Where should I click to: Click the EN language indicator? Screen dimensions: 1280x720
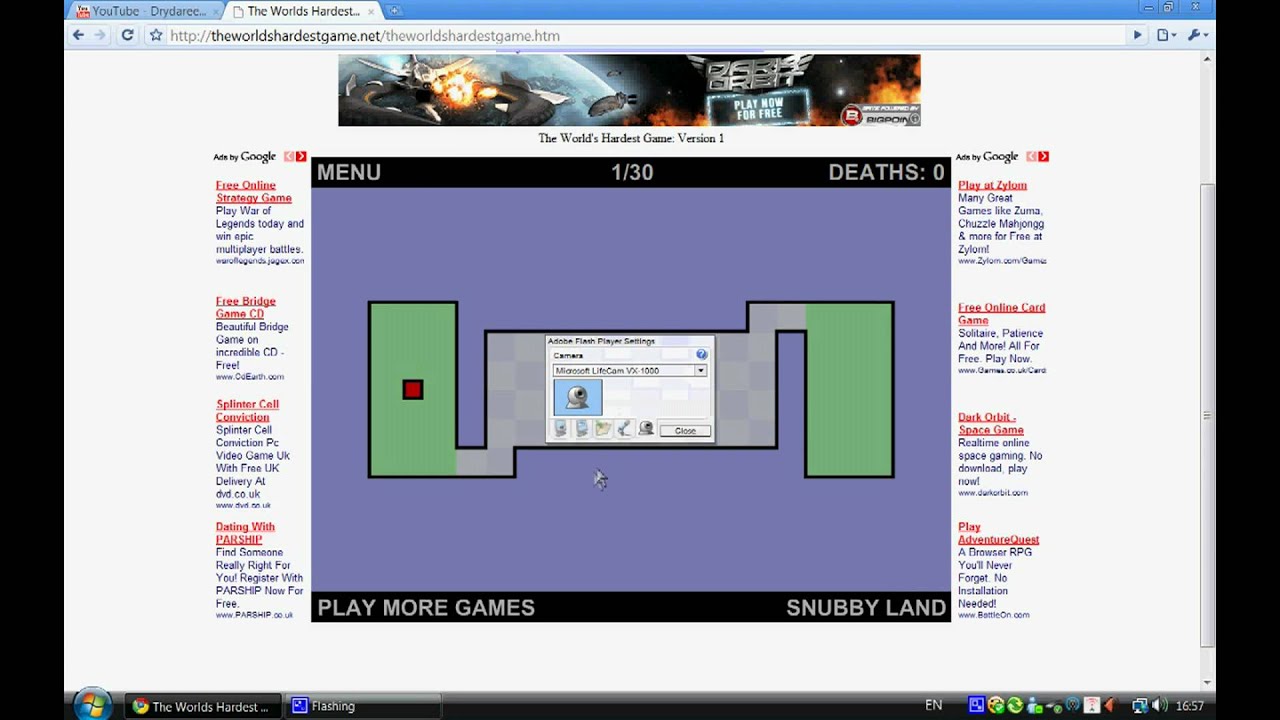click(x=933, y=706)
